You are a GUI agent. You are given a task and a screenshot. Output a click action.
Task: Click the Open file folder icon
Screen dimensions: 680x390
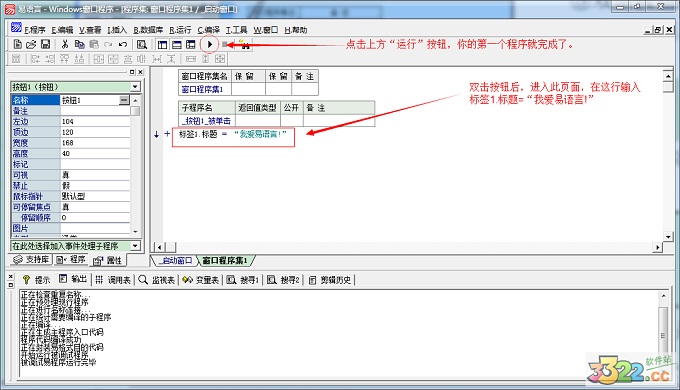tap(31, 44)
